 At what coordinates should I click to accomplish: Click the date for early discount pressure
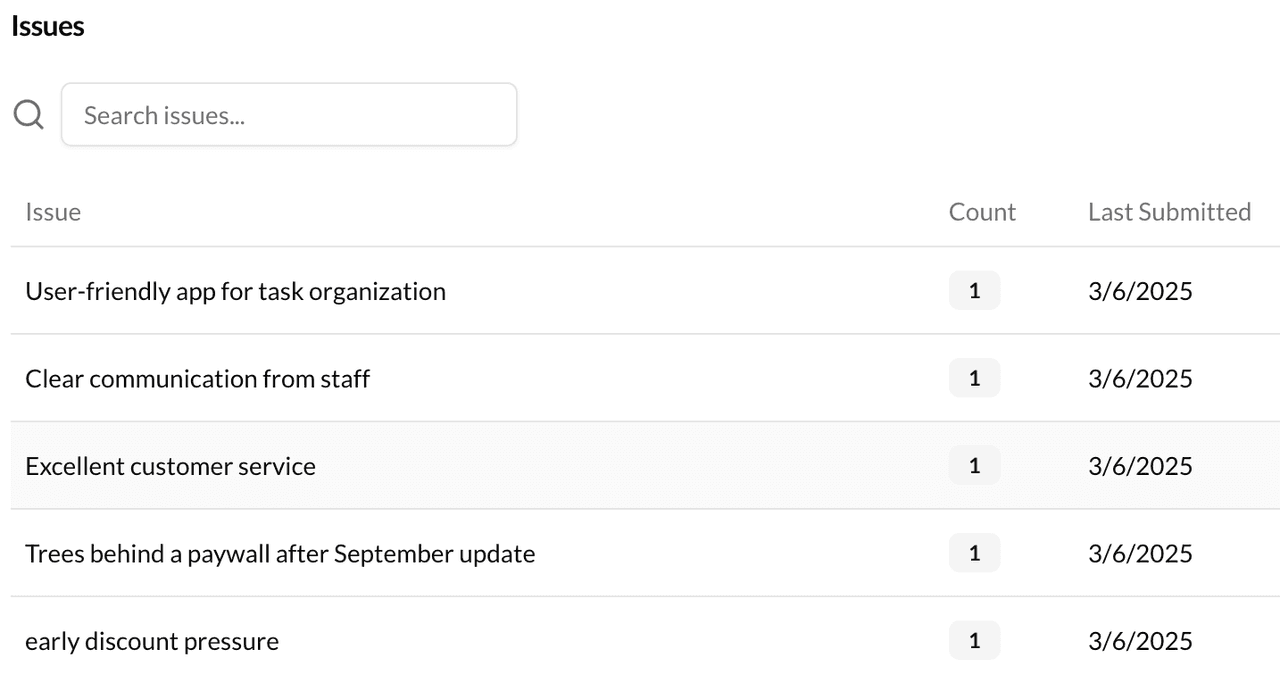pos(1140,640)
